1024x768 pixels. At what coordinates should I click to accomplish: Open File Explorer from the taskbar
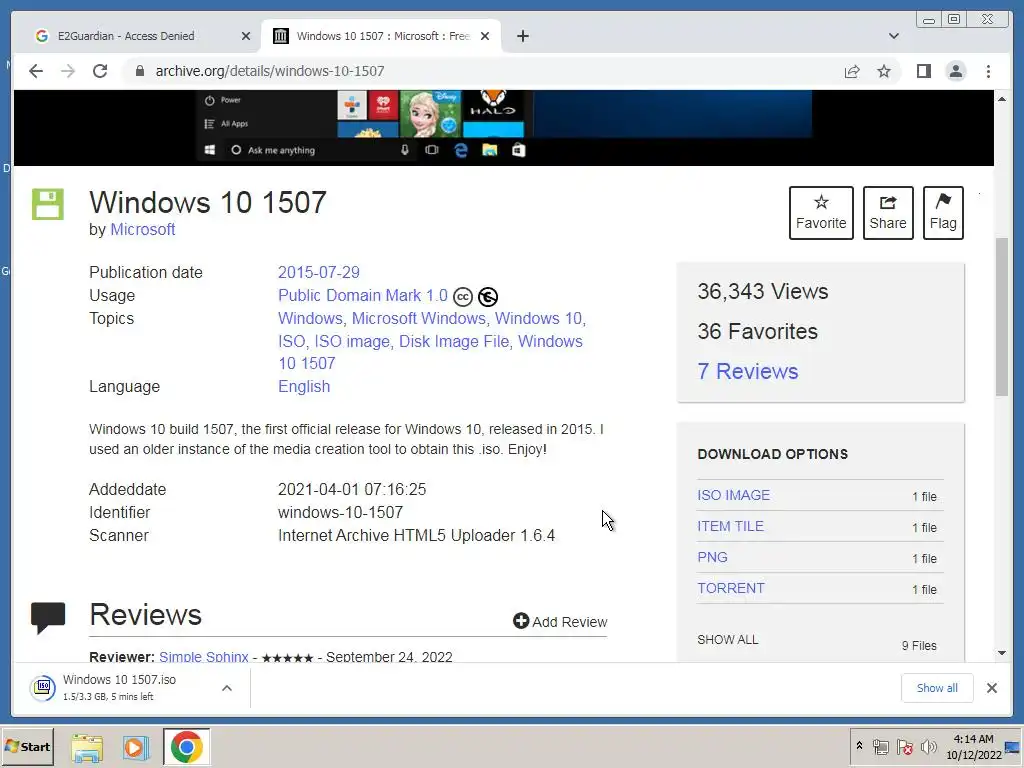tap(87, 747)
